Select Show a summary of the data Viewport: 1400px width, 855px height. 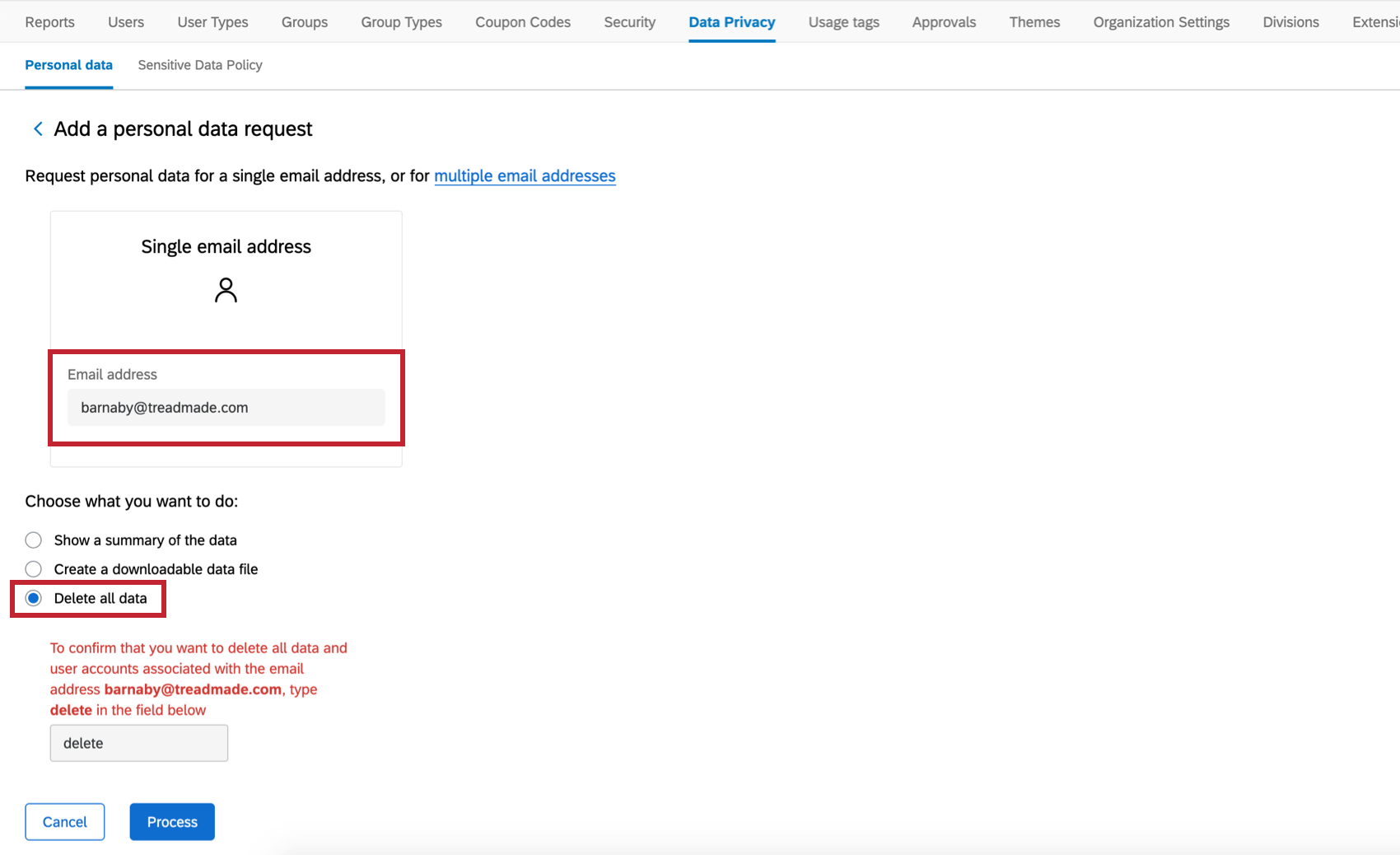pyautogui.click(x=33, y=540)
